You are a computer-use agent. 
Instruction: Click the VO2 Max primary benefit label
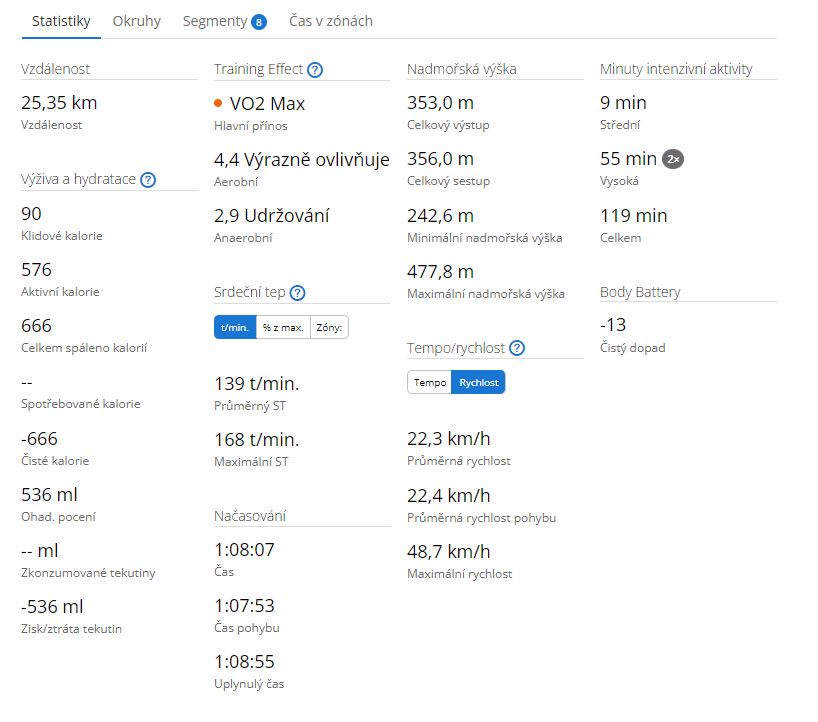[x=267, y=104]
